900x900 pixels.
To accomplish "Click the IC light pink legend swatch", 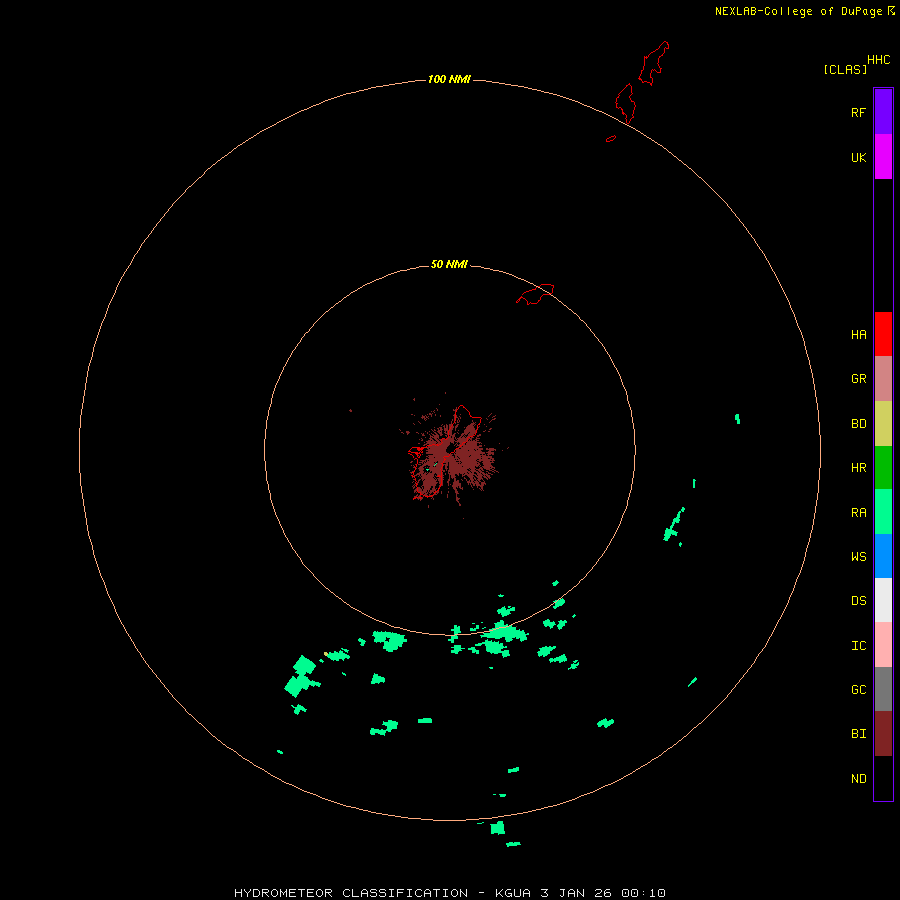I will (x=883, y=645).
